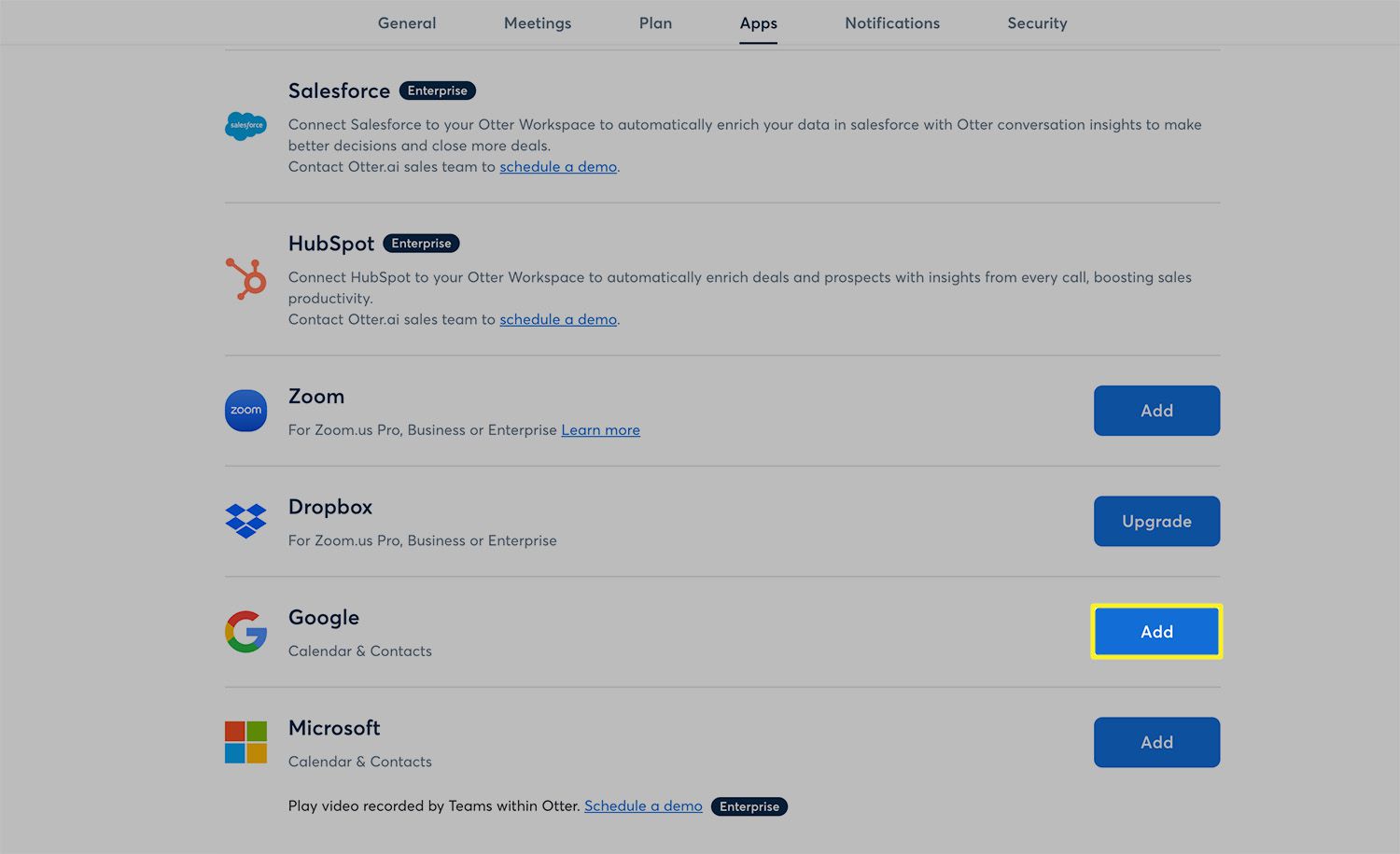Click the Microsoft four-square logo icon
This screenshot has height=854, width=1400.
pyautogui.click(x=245, y=742)
